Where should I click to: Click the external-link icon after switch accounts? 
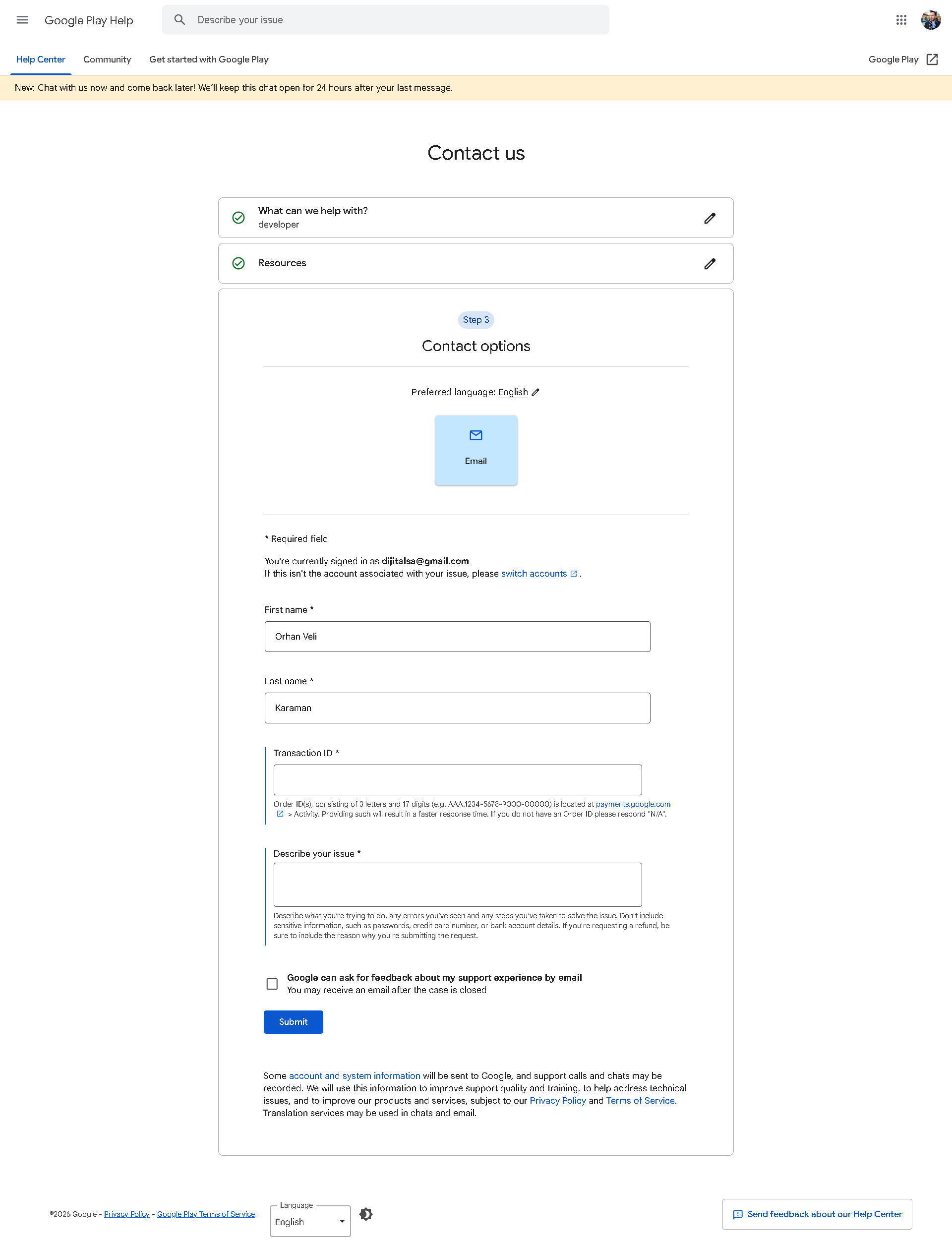(574, 573)
